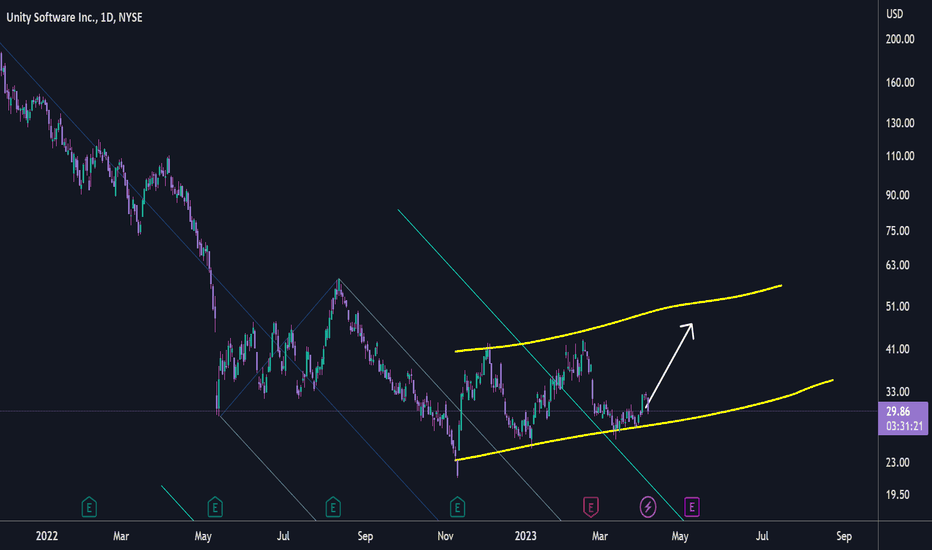Click the 110.00 price axis label

(900, 156)
